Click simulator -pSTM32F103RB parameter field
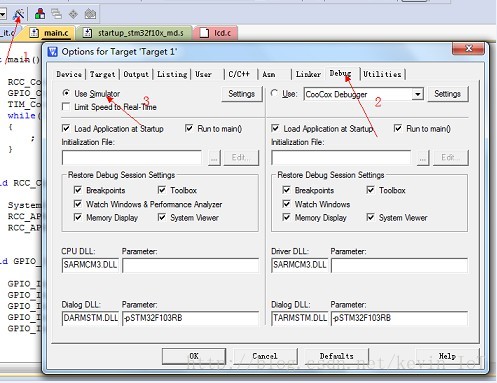Viewport: 497px width, 383px height. point(190,318)
